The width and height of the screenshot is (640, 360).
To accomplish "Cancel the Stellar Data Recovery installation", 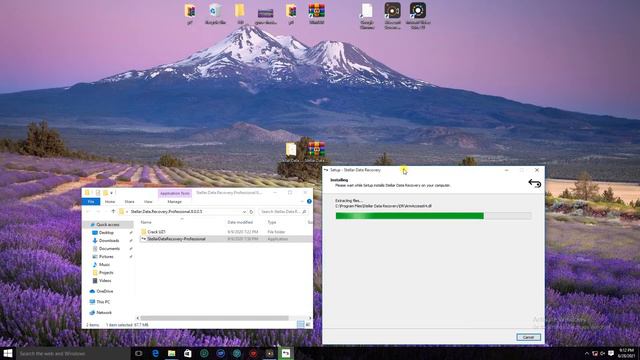I will (529, 337).
